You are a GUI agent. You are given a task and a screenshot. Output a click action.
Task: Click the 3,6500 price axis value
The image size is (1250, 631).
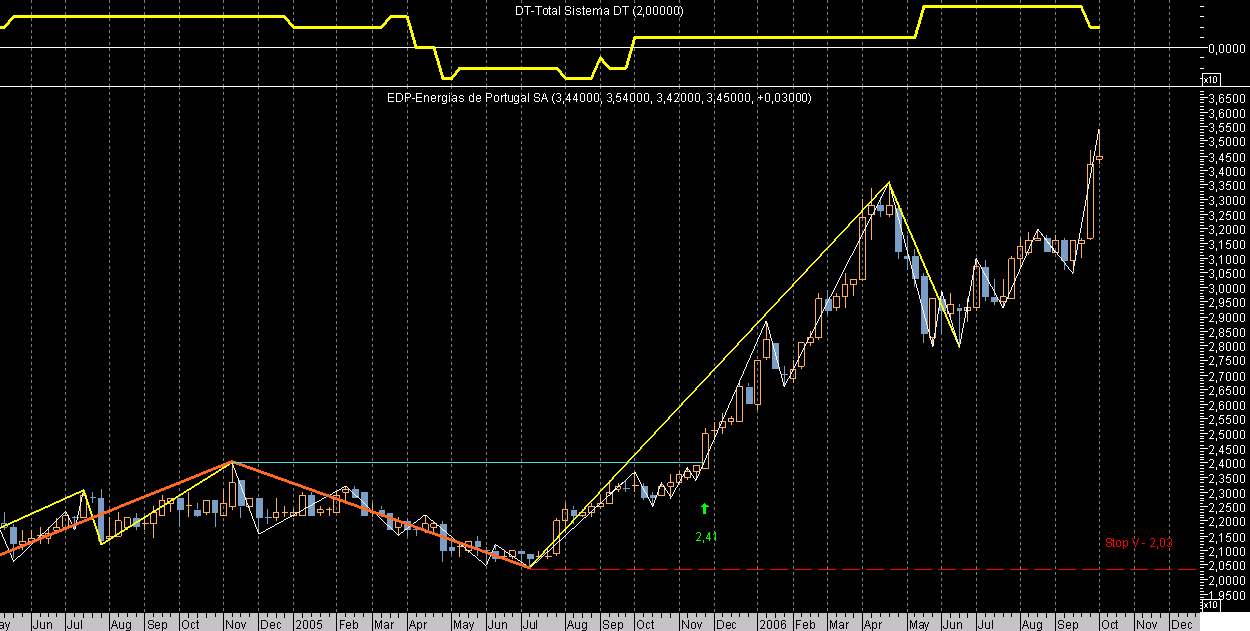[1225, 100]
